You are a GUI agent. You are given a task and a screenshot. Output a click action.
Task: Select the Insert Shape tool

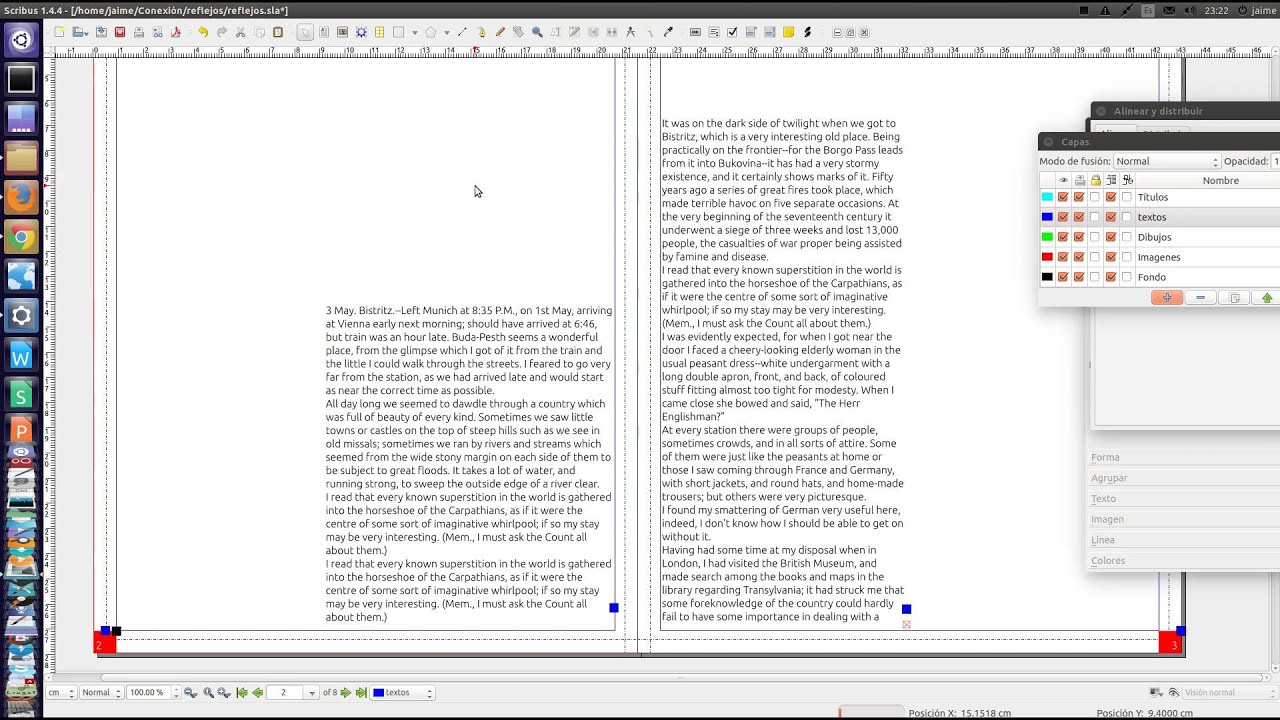(x=399, y=32)
